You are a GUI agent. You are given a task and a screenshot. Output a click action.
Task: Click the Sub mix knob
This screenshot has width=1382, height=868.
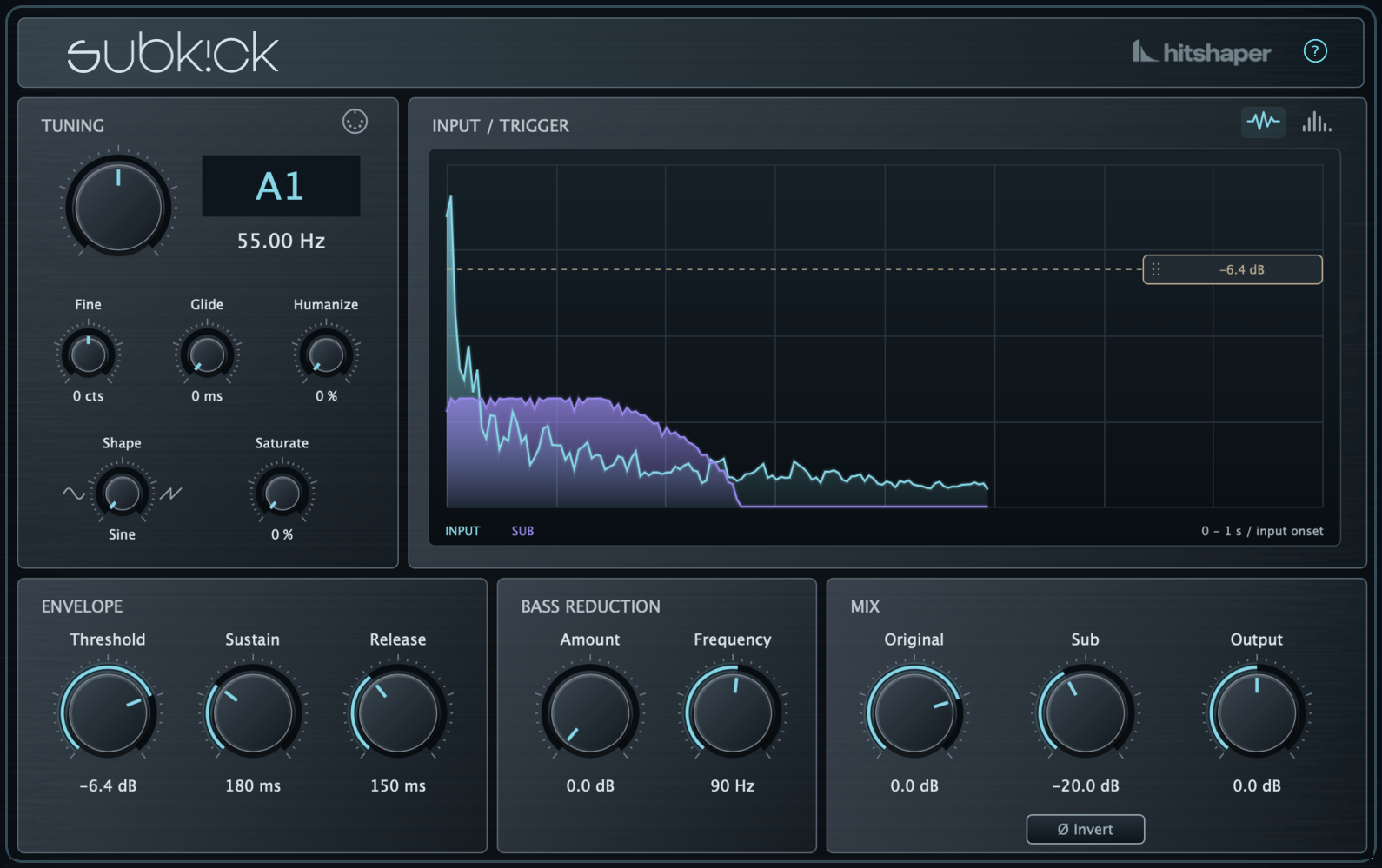tap(1086, 712)
